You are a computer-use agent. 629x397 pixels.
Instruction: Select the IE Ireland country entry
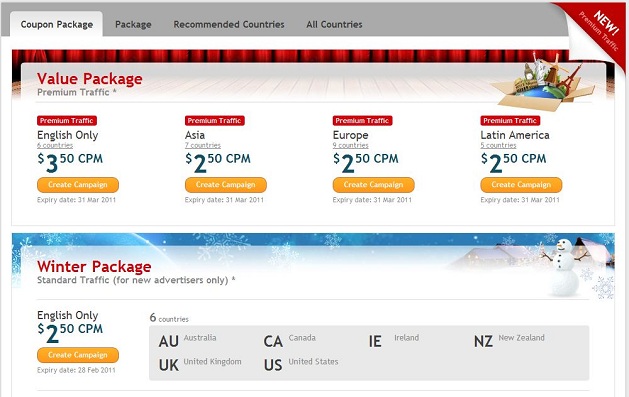point(394,341)
